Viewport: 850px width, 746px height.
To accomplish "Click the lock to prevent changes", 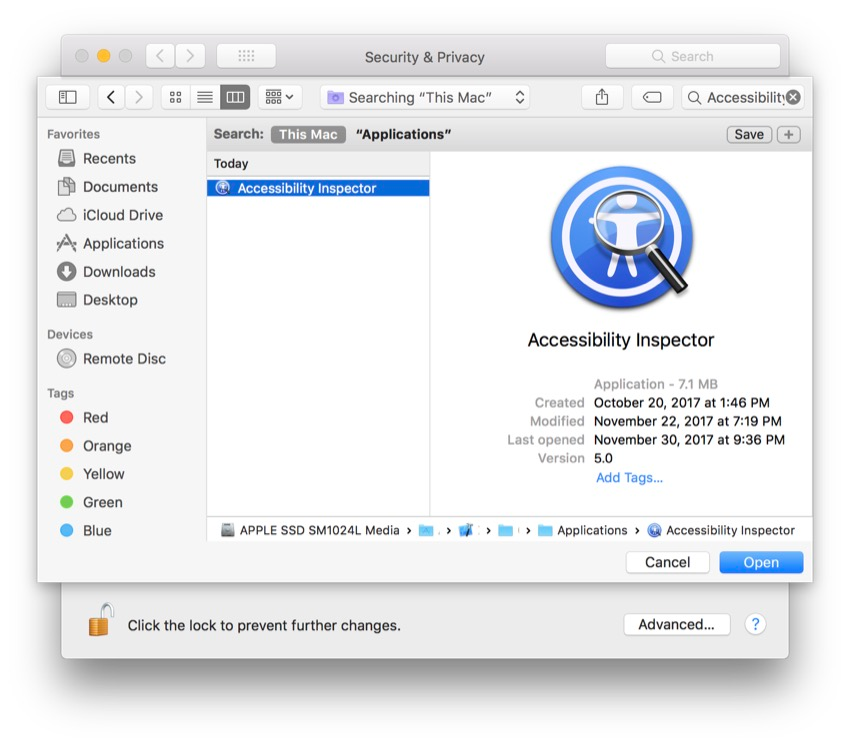I will pyautogui.click(x=100, y=620).
